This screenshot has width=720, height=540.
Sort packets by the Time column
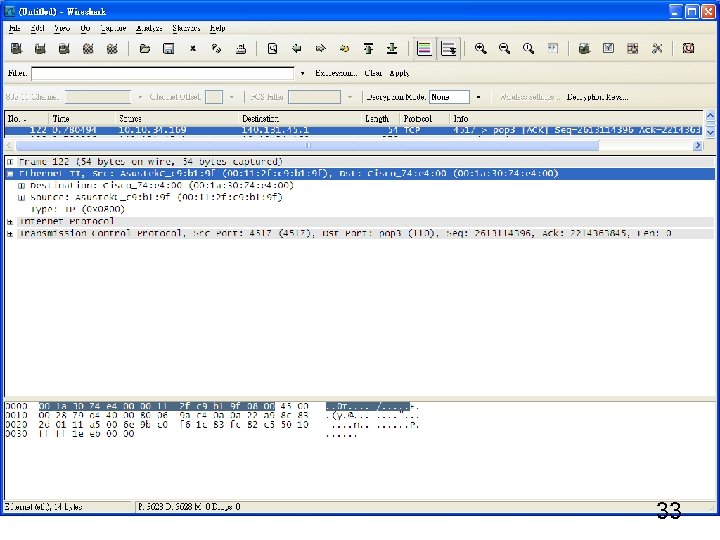tap(82, 118)
